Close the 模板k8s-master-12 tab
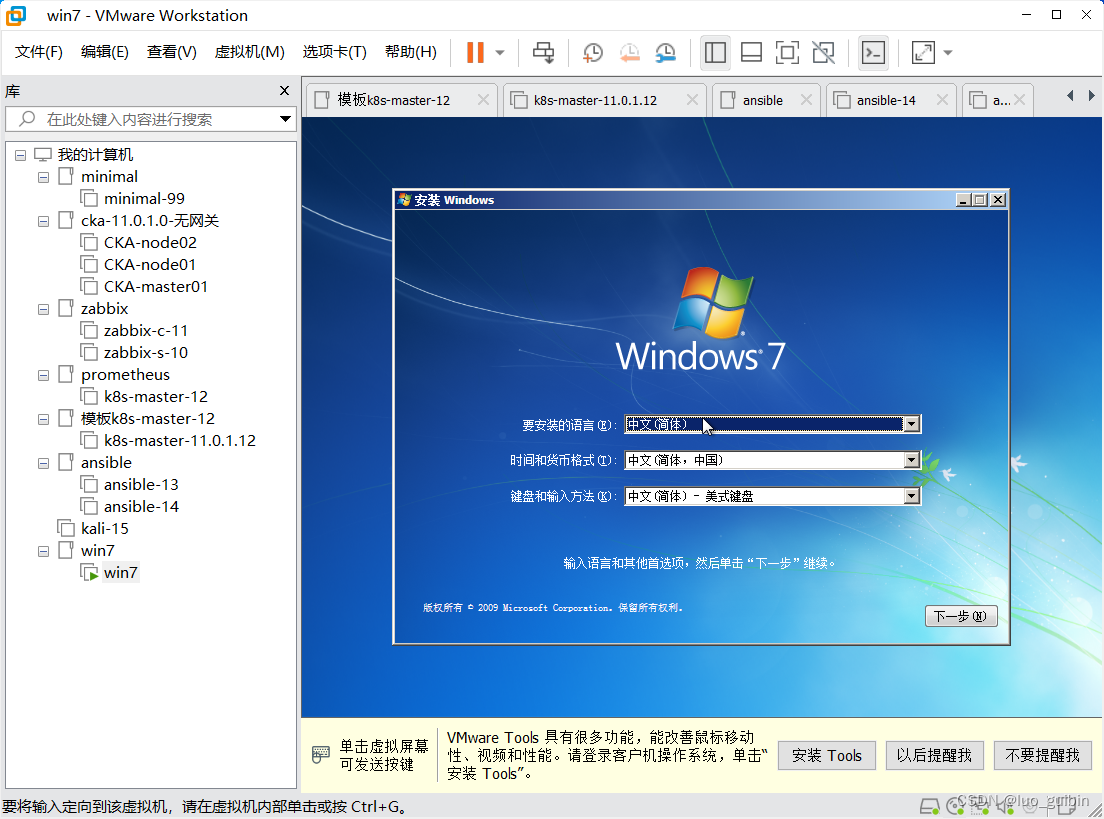 tap(483, 100)
